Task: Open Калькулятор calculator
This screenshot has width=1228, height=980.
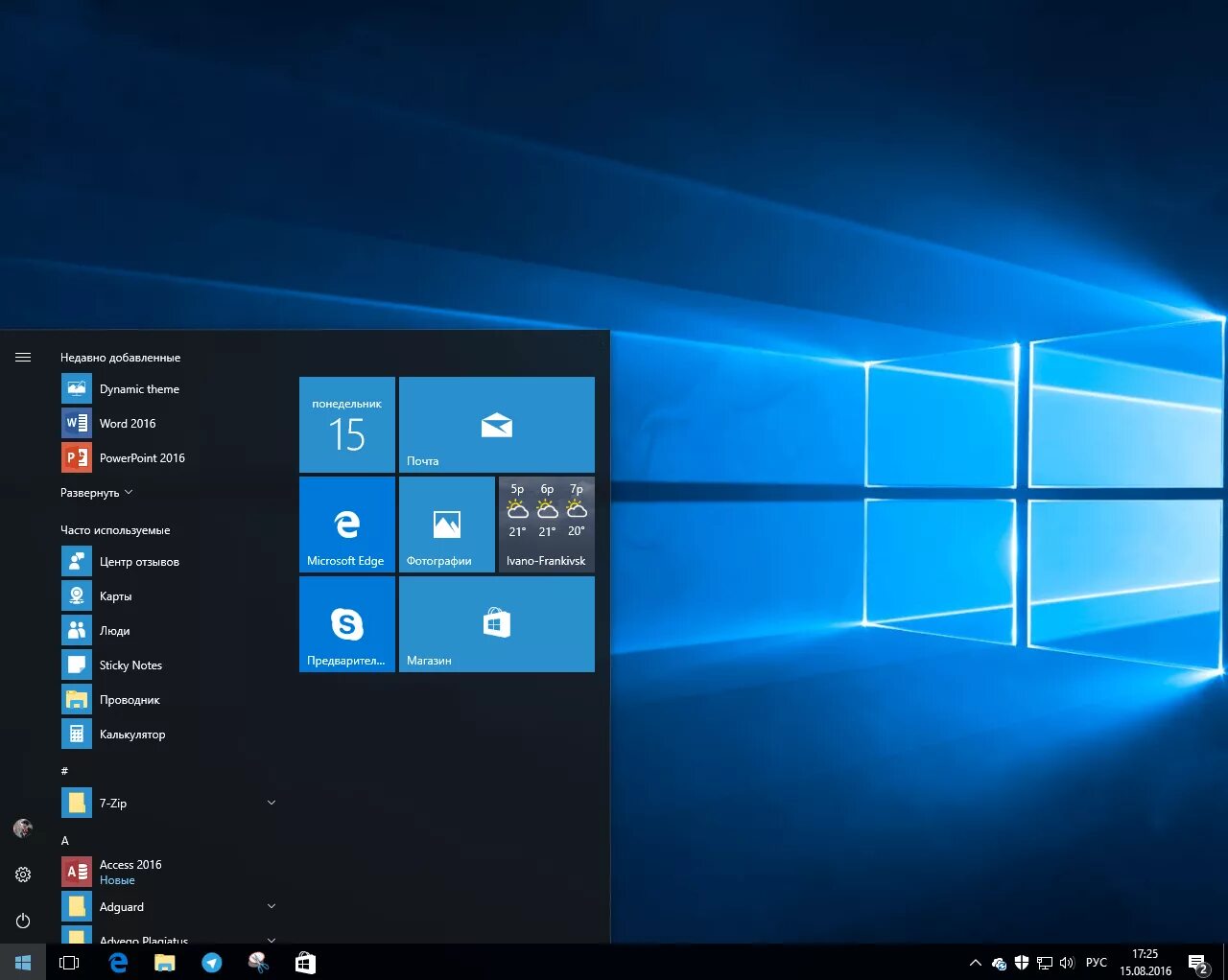Action: pos(169,734)
